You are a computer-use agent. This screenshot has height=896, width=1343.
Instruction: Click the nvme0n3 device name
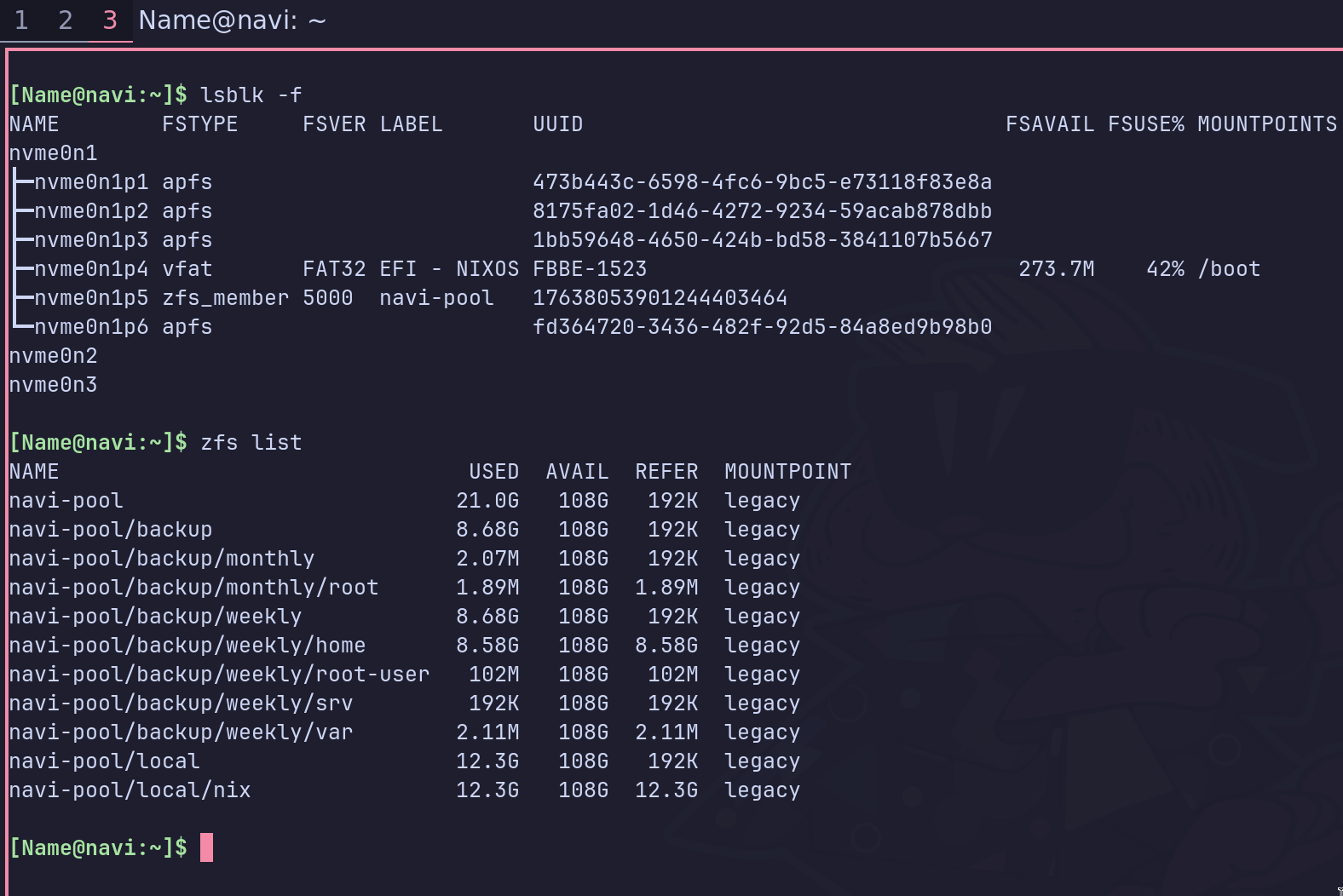click(x=53, y=385)
